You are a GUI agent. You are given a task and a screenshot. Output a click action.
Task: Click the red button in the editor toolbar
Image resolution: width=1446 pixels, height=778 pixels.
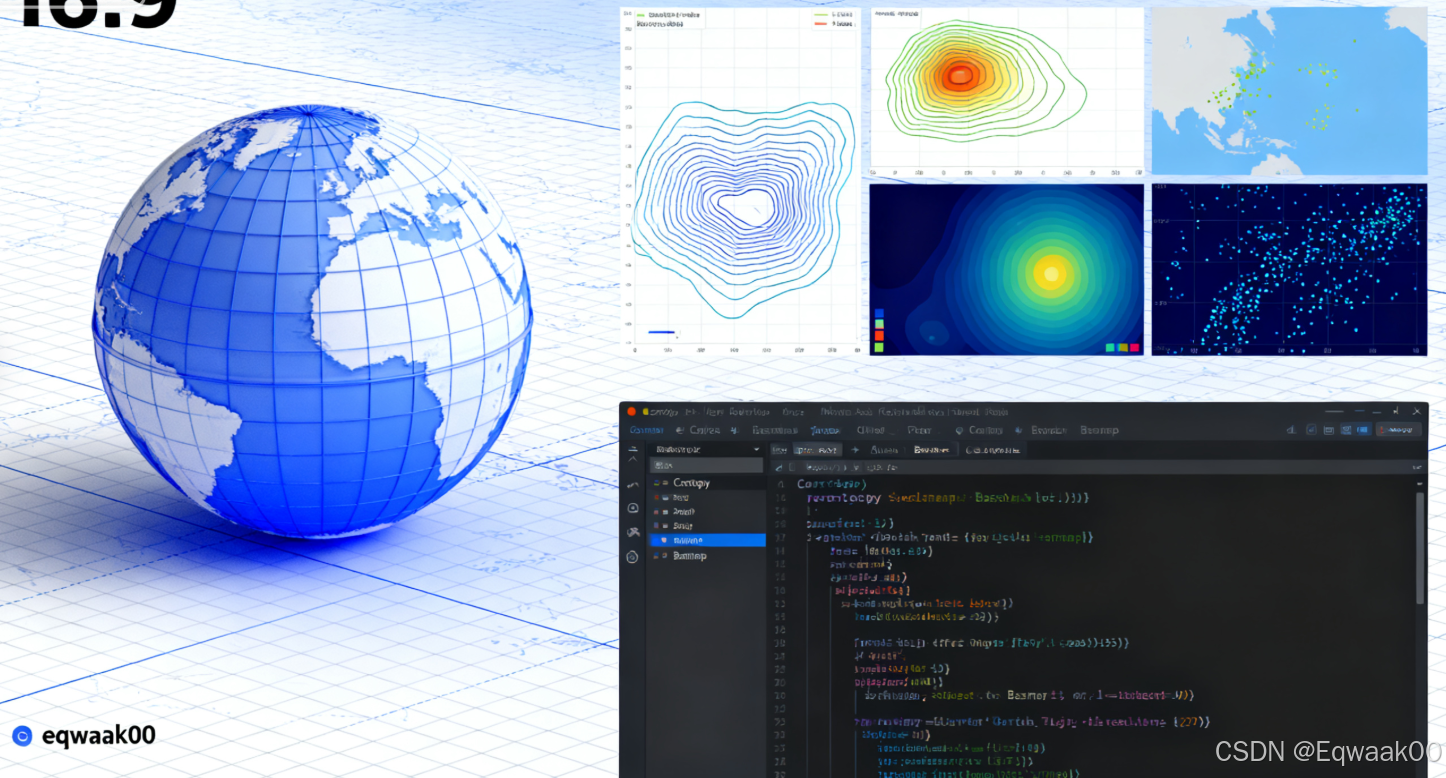tap(1398, 430)
